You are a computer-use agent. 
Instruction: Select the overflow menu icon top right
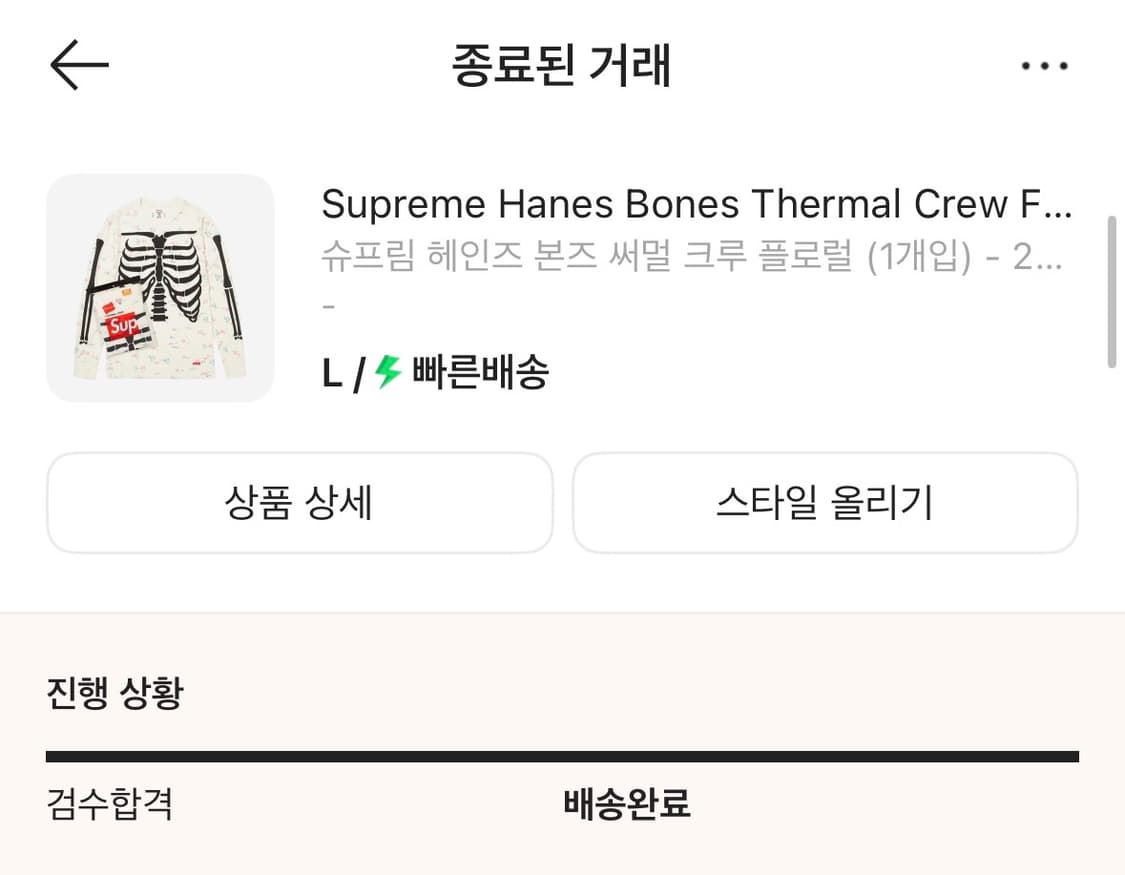1044,64
